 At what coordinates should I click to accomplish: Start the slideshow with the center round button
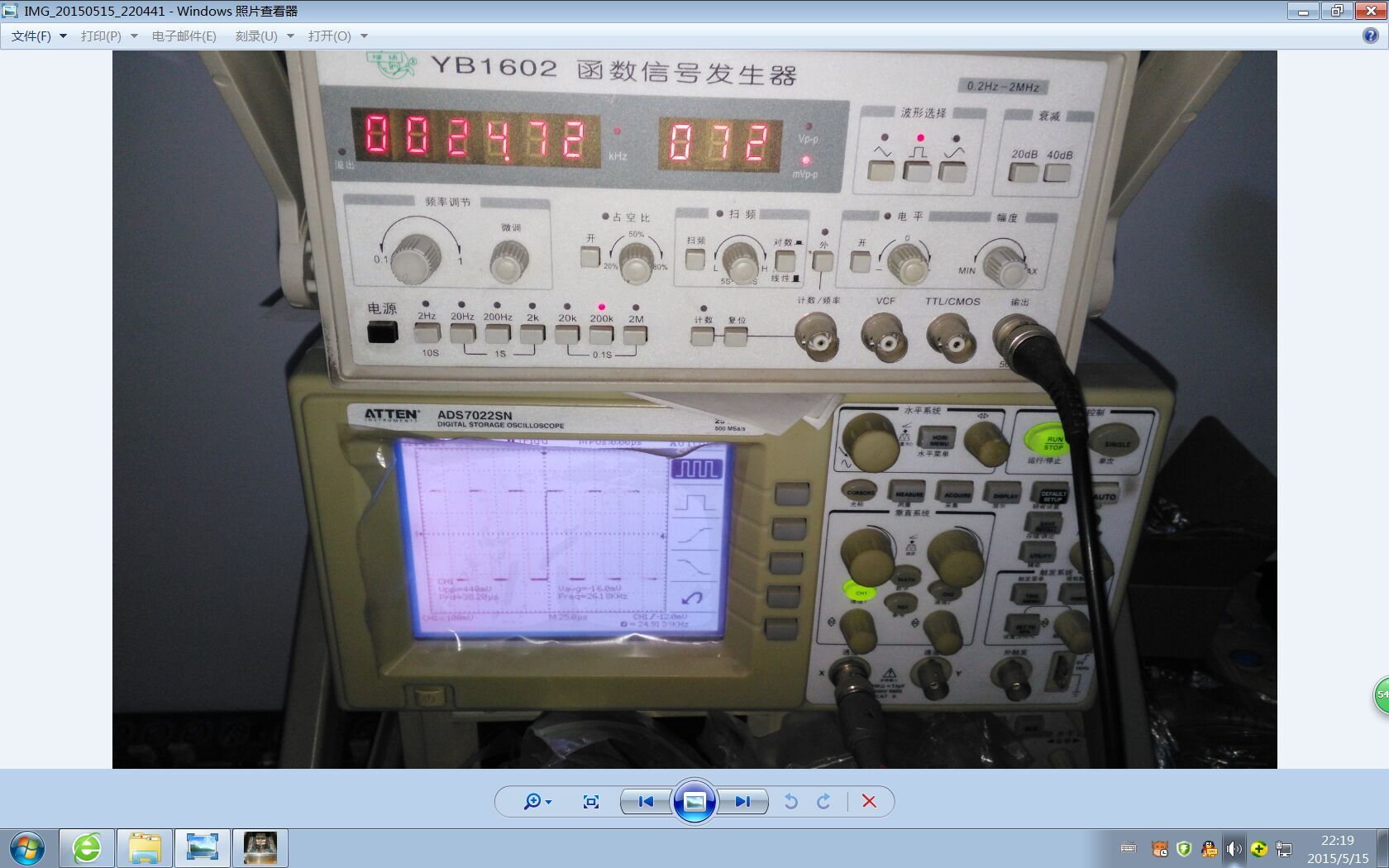tap(694, 801)
